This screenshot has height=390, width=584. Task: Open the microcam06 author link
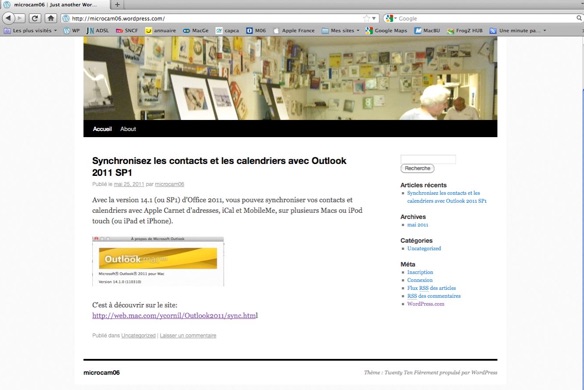(x=169, y=184)
